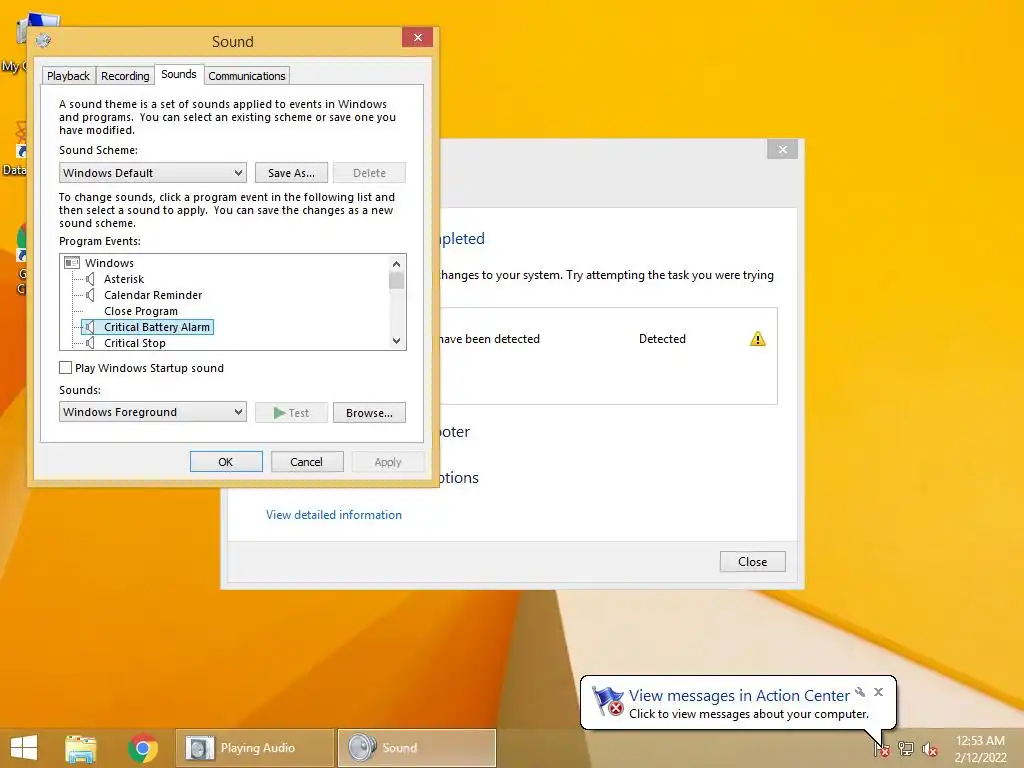Click the Program Events scrollbar thumb
The height and width of the screenshot is (768, 1024).
tap(396, 280)
